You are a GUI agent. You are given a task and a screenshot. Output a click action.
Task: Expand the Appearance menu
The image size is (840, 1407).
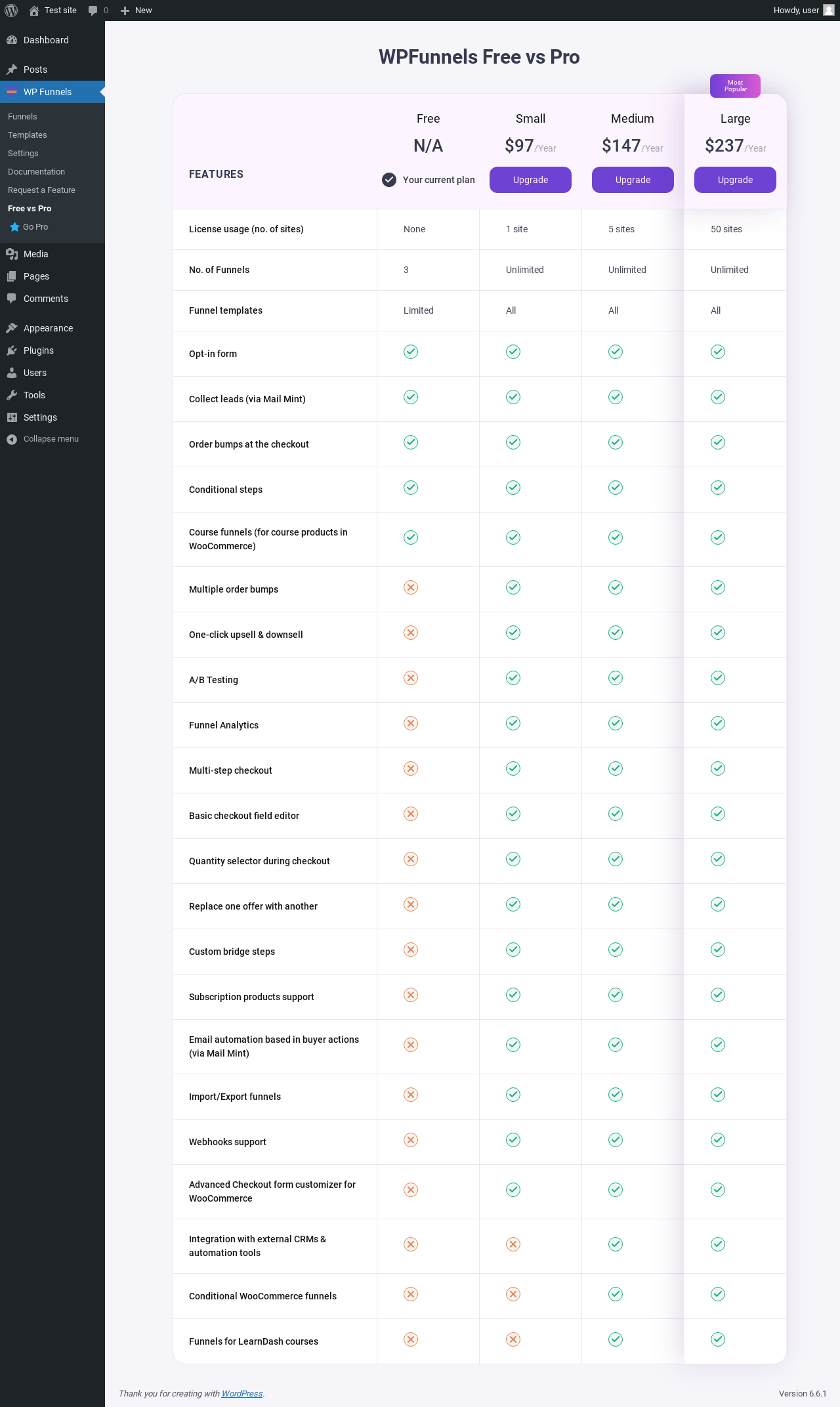[48, 328]
